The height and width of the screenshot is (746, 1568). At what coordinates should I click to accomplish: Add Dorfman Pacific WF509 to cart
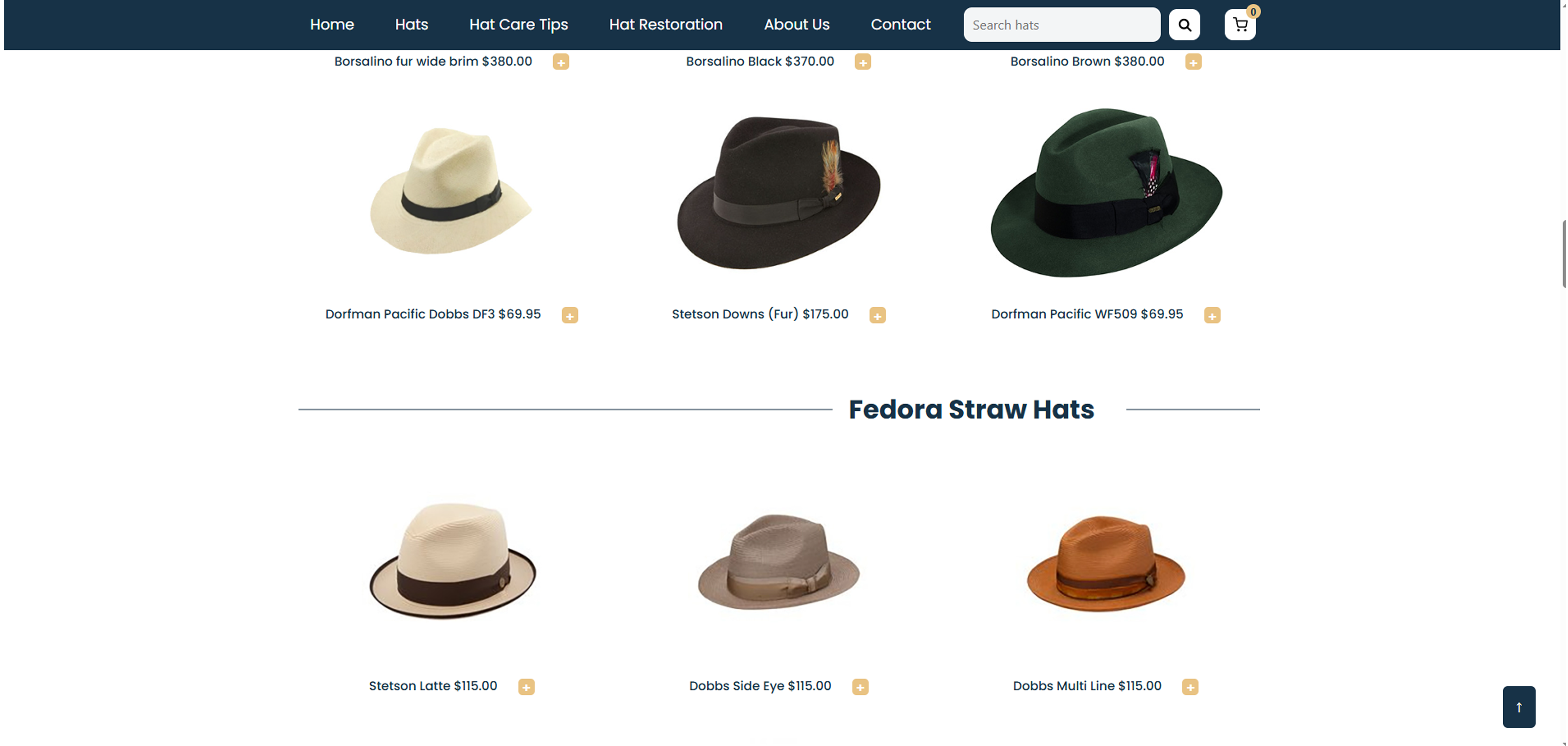point(1212,315)
